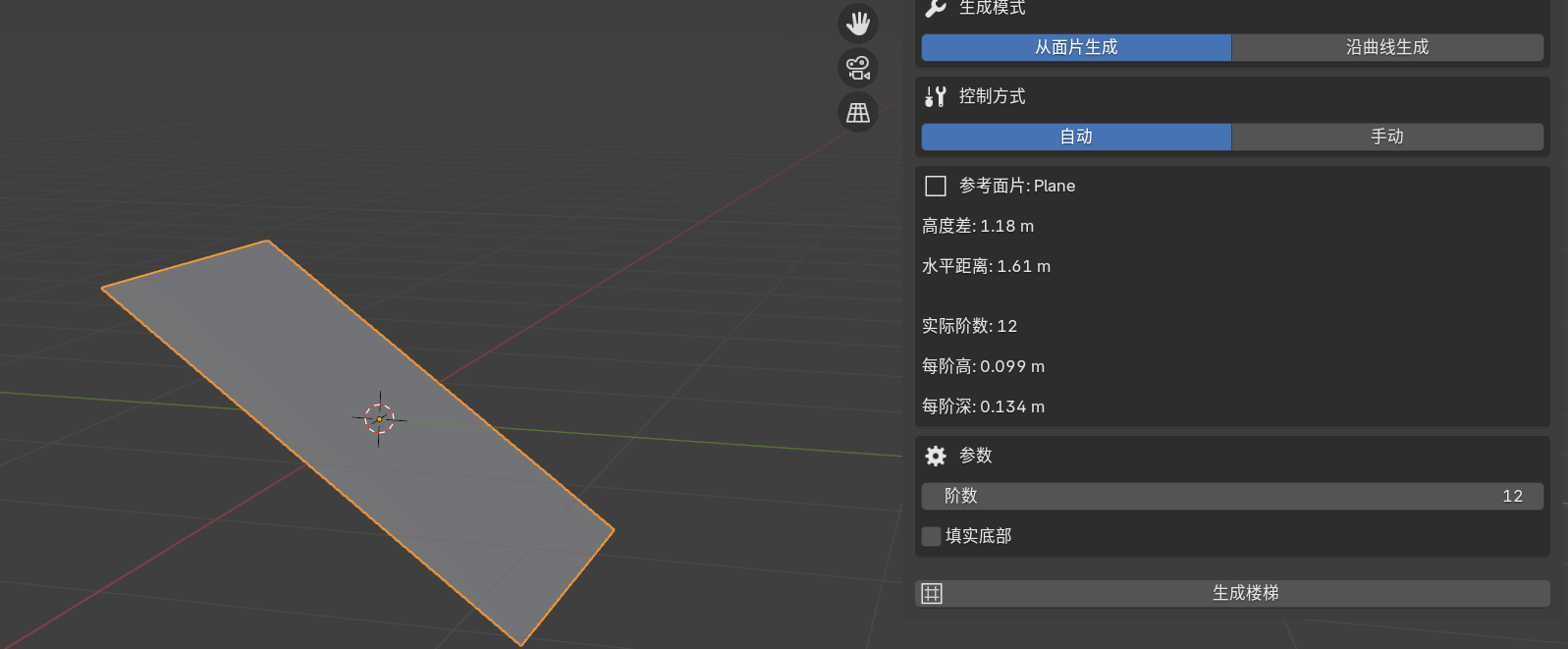Toggle the camera view icon
This screenshot has height=649, width=1568.
click(858, 68)
